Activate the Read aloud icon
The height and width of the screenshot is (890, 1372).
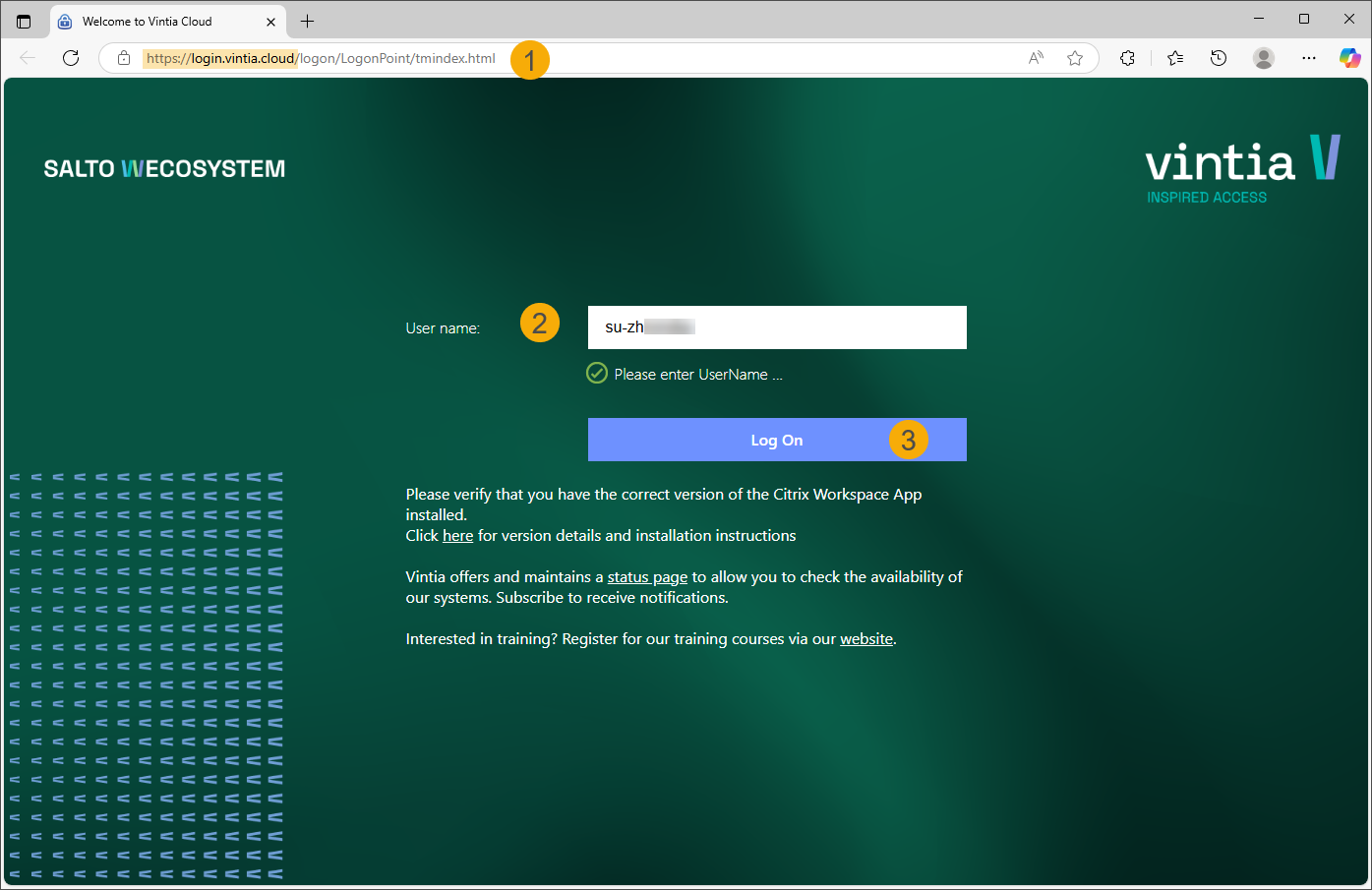click(1036, 58)
